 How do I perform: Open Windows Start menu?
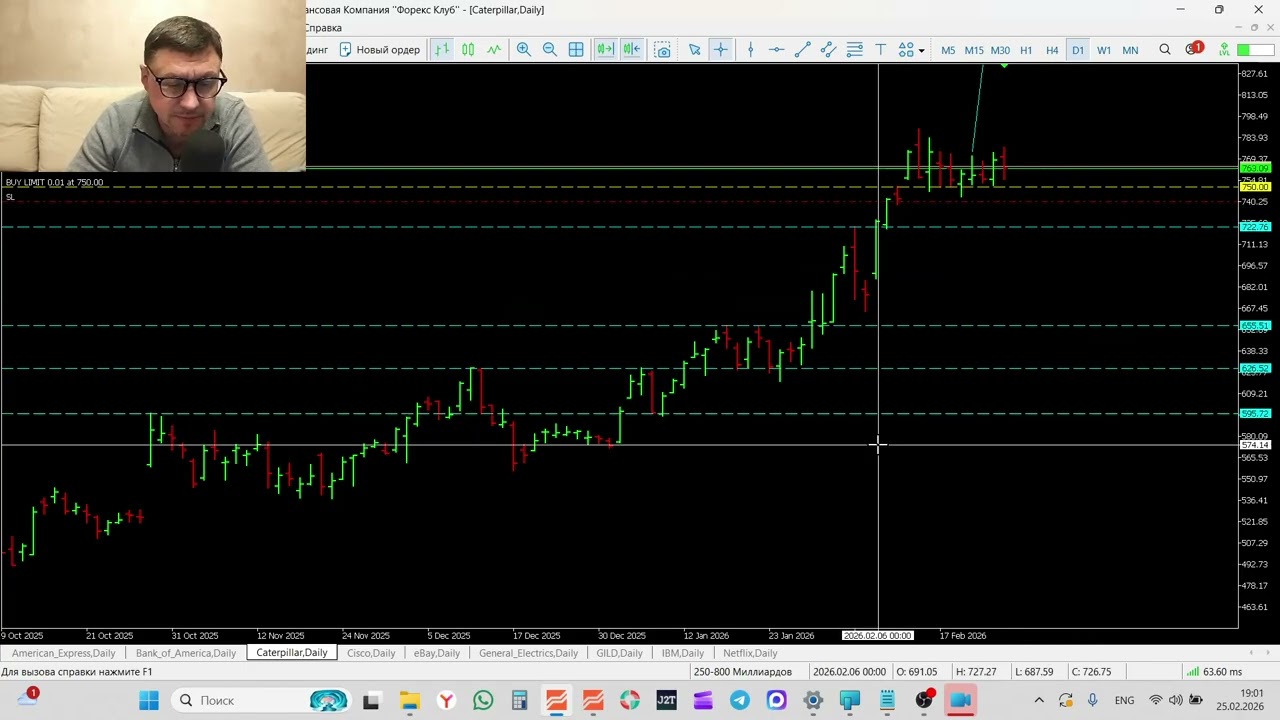tap(149, 700)
